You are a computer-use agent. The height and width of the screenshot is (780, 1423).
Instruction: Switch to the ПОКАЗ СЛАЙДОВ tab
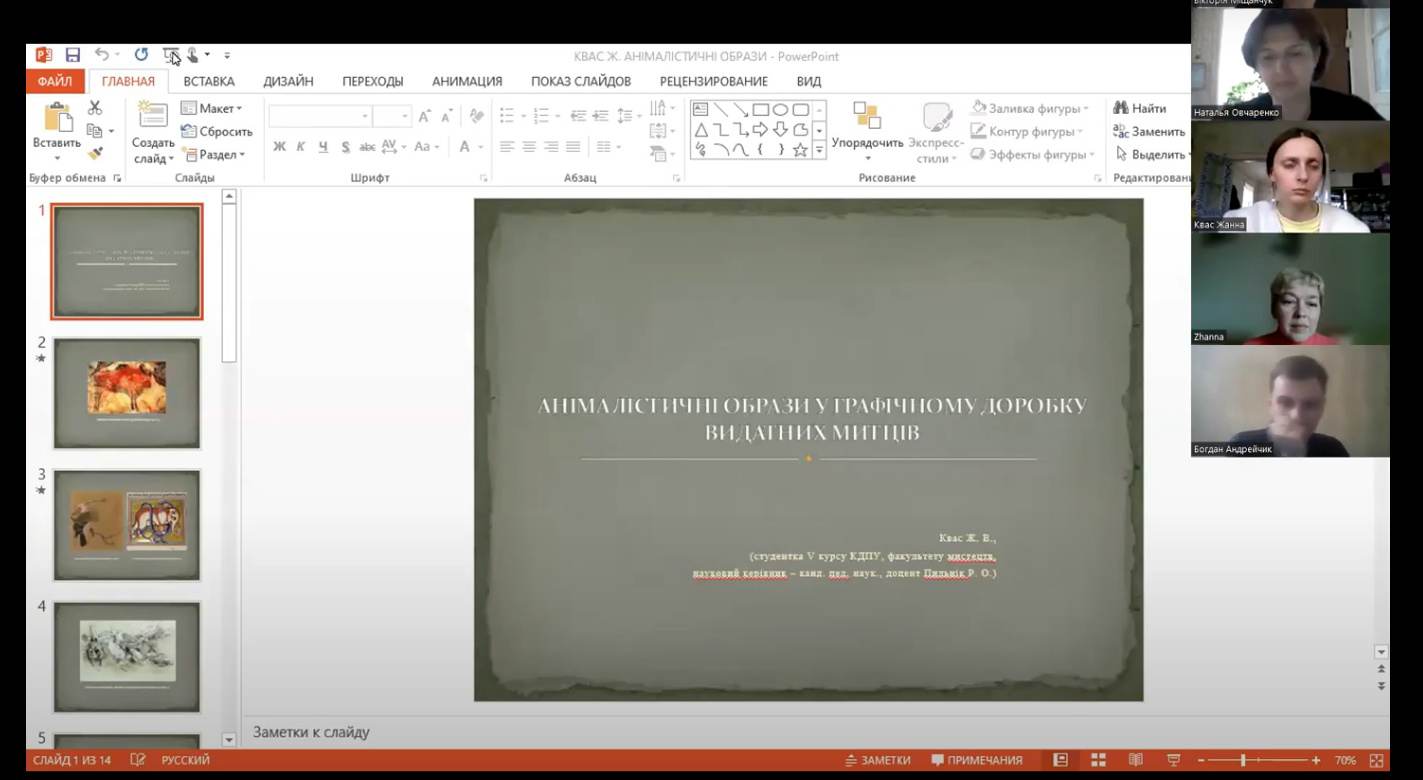coord(581,81)
